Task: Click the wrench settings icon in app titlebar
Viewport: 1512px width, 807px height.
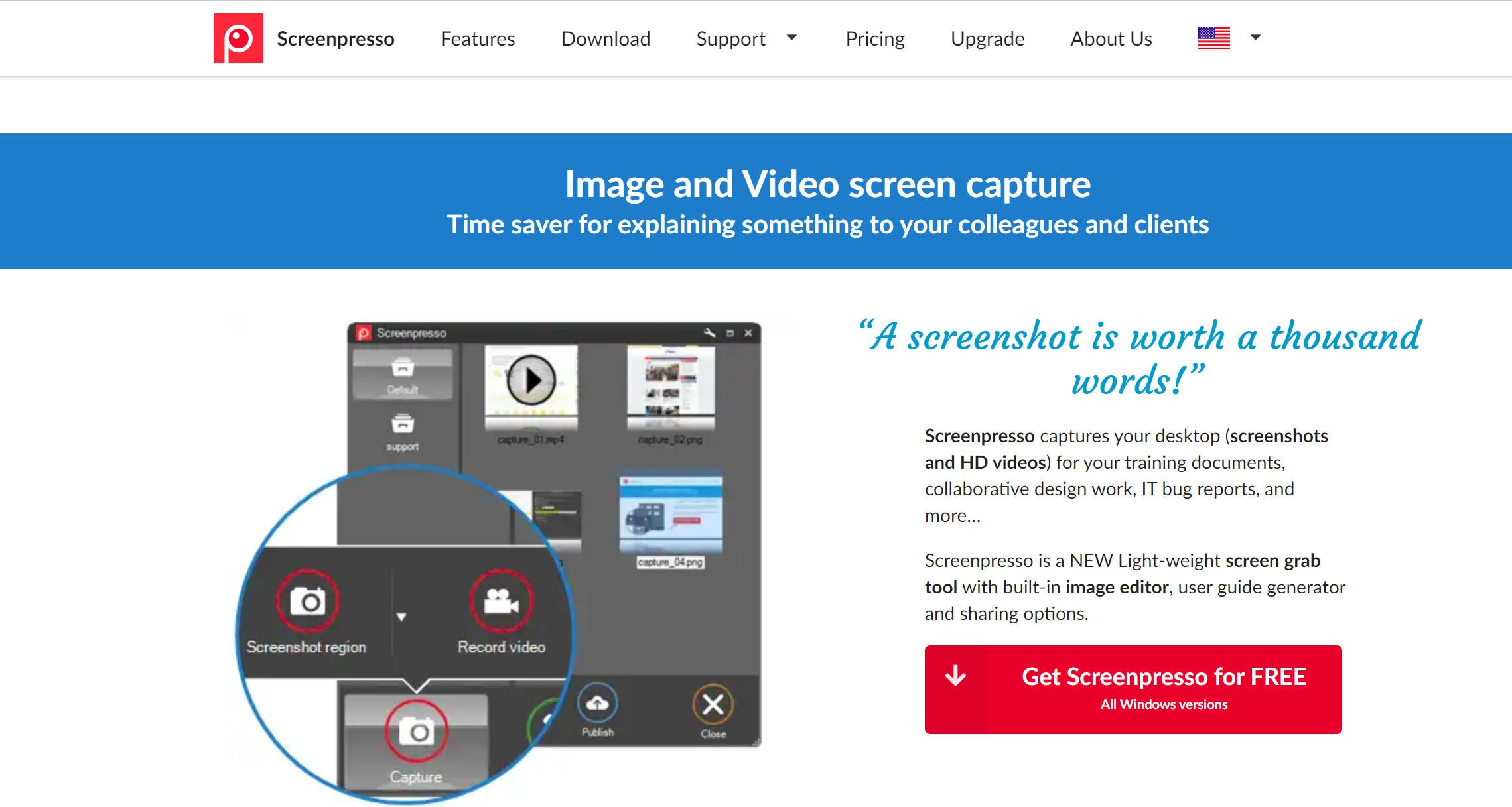Action: (x=709, y=332)
